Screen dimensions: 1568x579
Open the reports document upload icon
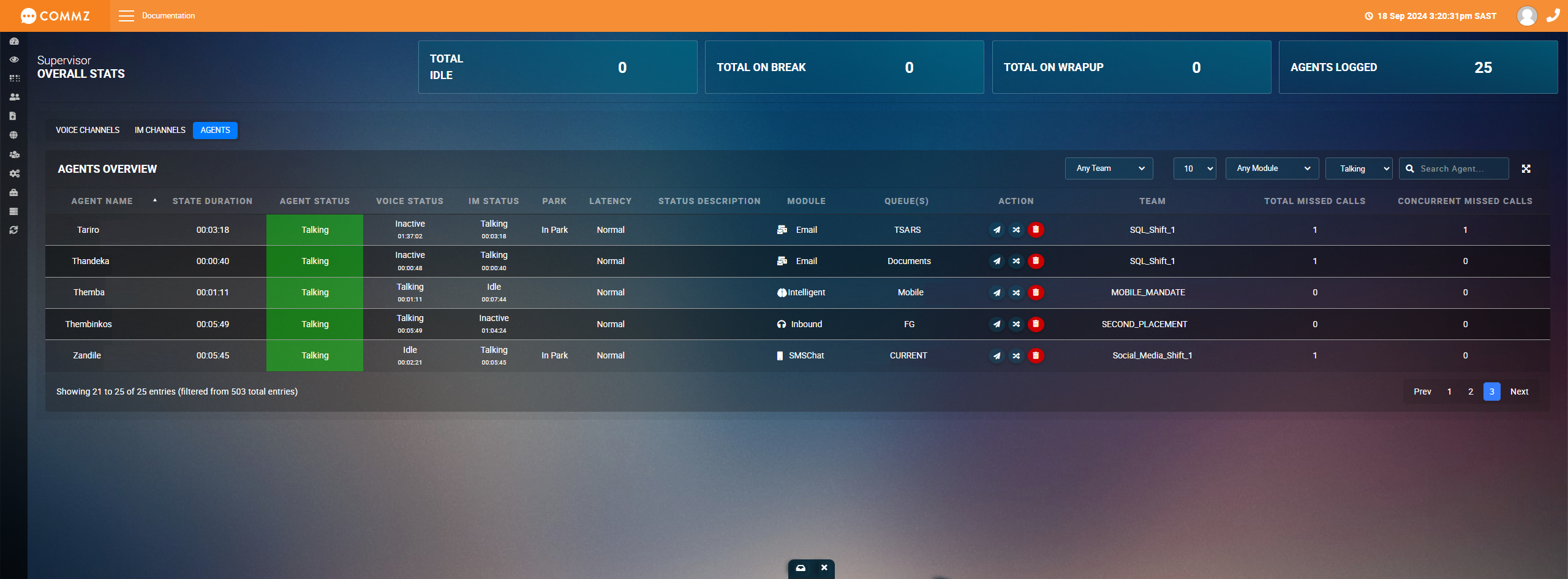click(14, 115)
